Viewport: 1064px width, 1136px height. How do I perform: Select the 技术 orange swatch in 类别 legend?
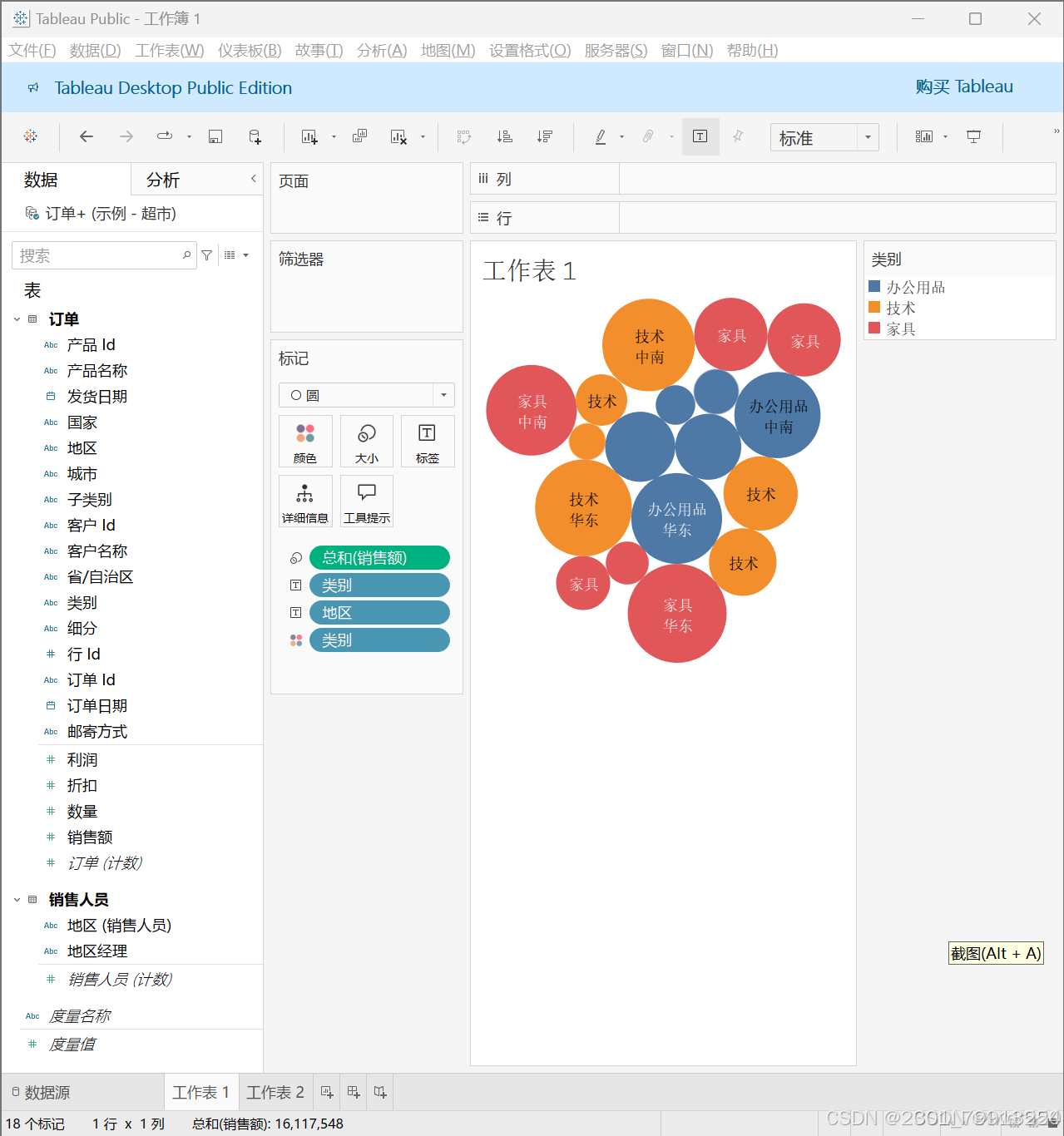click(874, 307)
